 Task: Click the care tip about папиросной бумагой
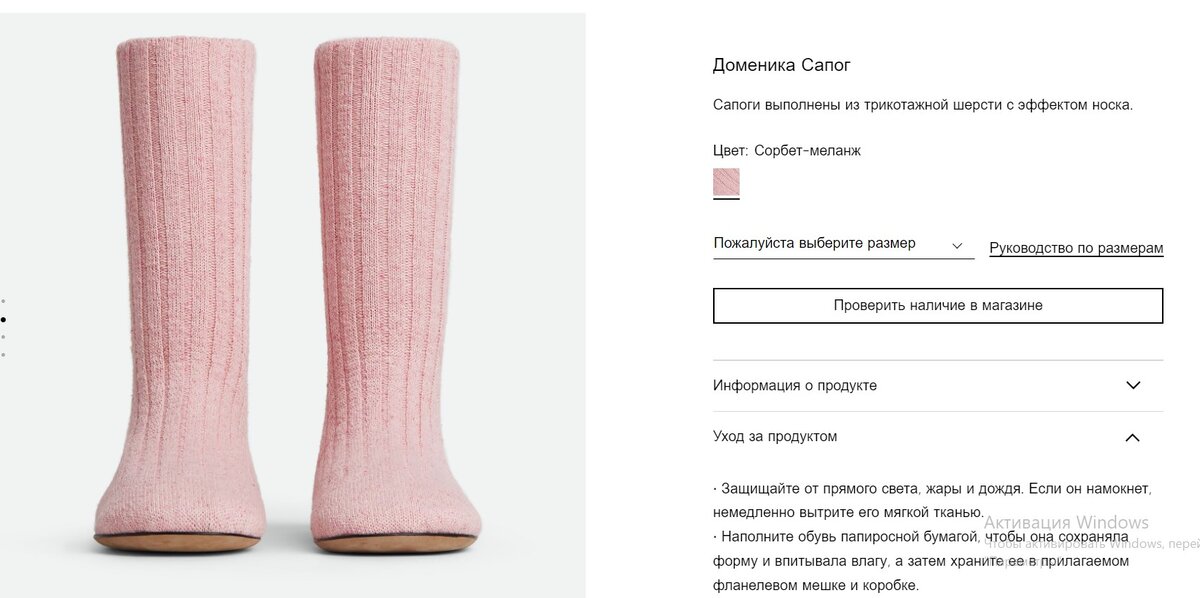tap(921, 561)
